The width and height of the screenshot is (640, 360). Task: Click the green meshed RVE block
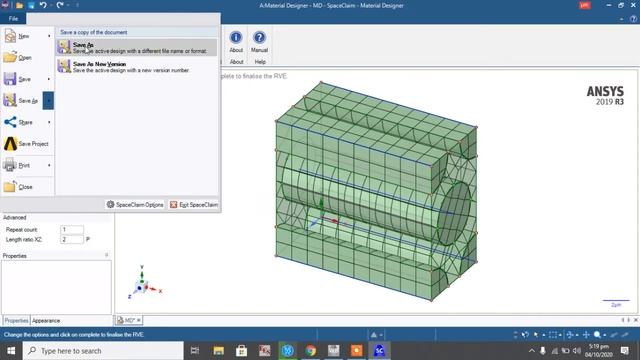(376, 192)
